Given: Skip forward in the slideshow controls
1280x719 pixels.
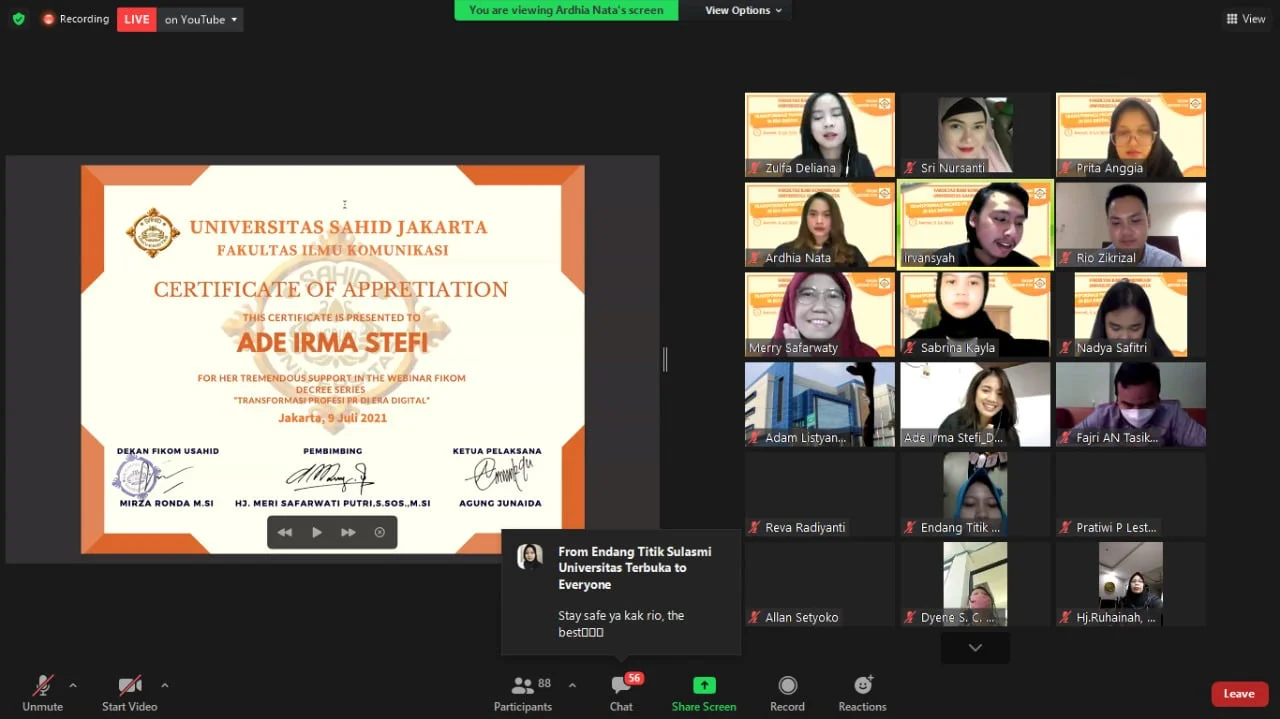Looking at the screenshot, I should [348, 532].
